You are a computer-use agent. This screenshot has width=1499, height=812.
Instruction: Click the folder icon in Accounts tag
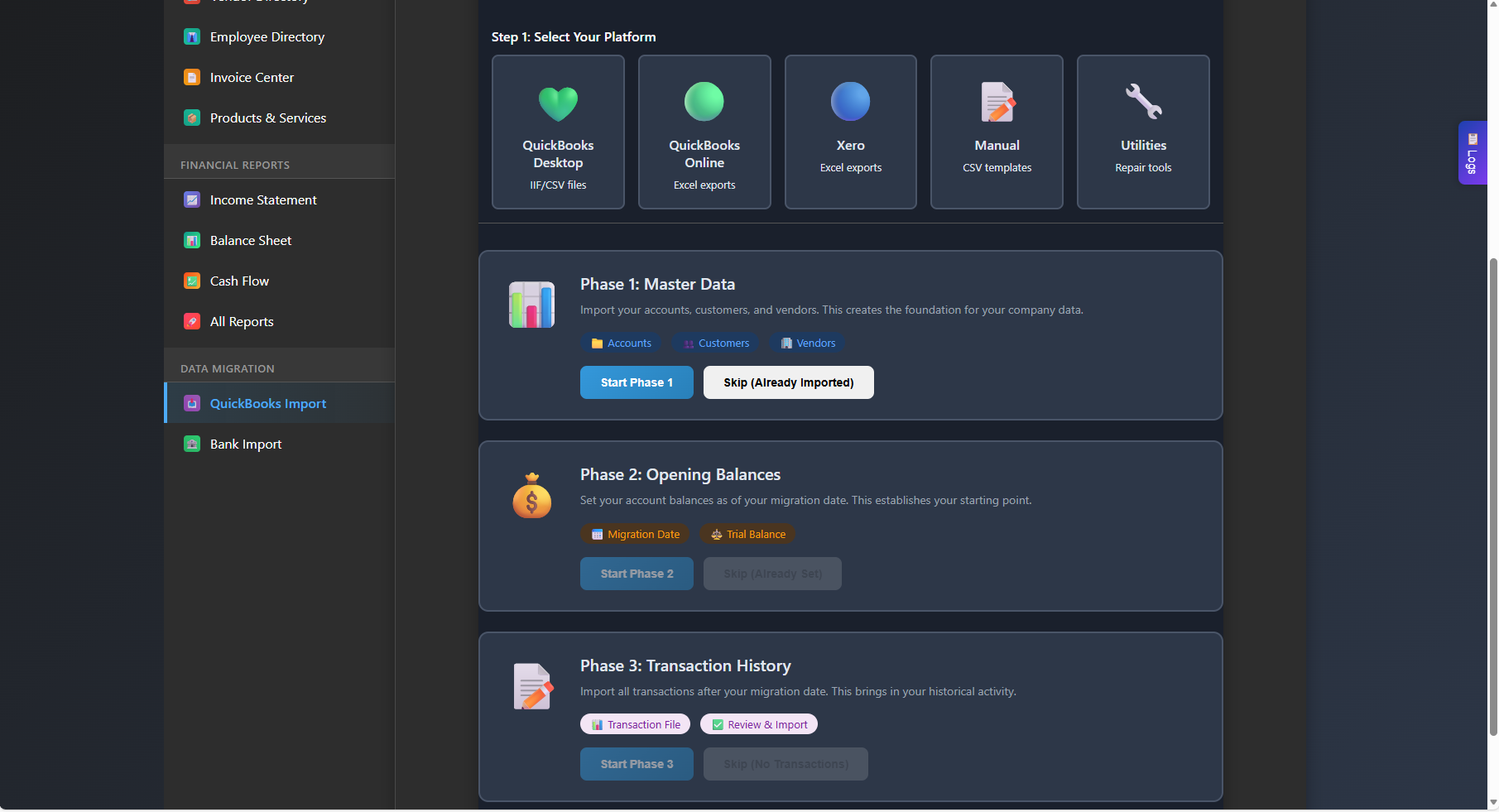pos(597,344)
